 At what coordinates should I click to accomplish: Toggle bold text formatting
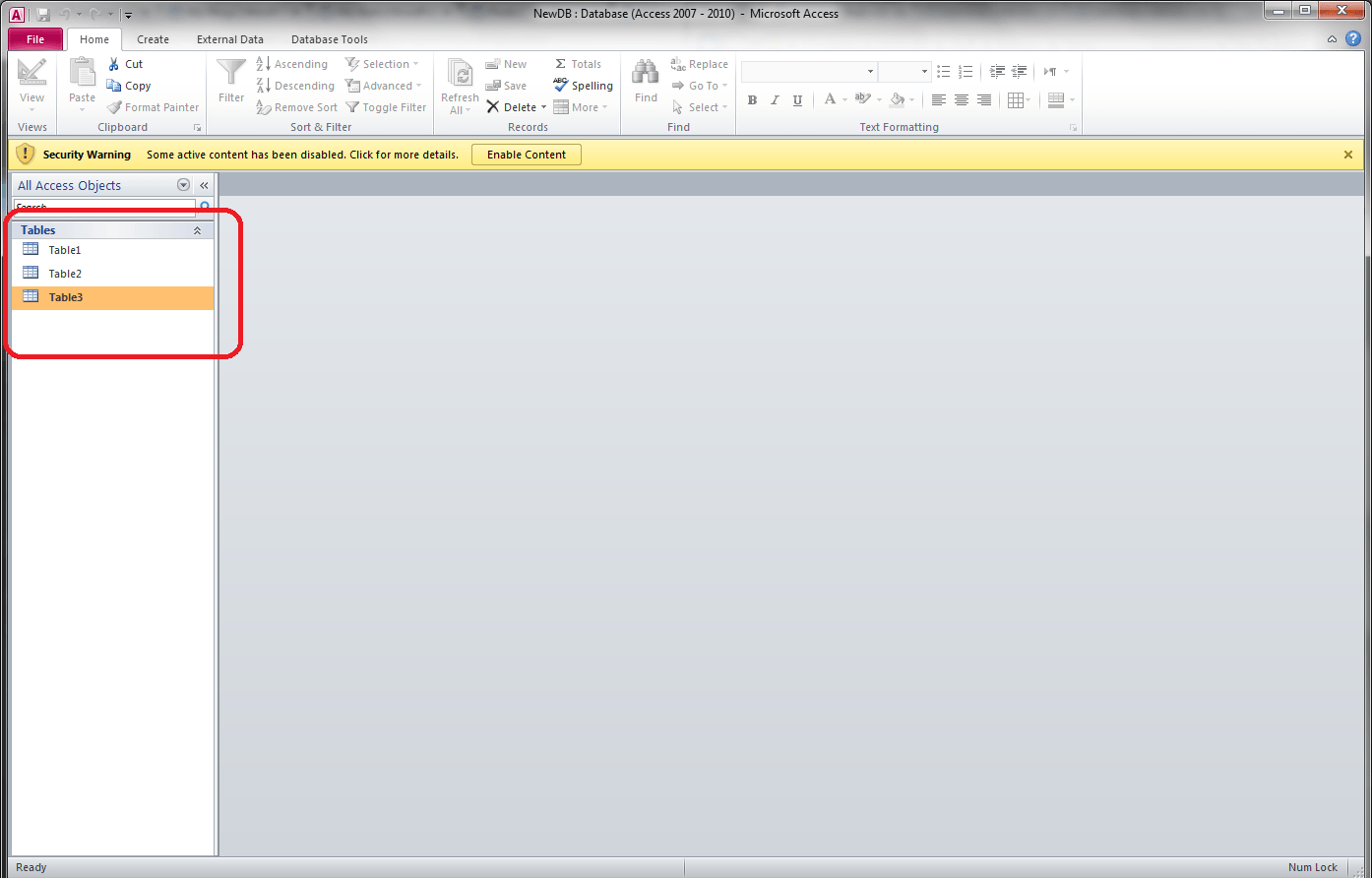[751, 99]
